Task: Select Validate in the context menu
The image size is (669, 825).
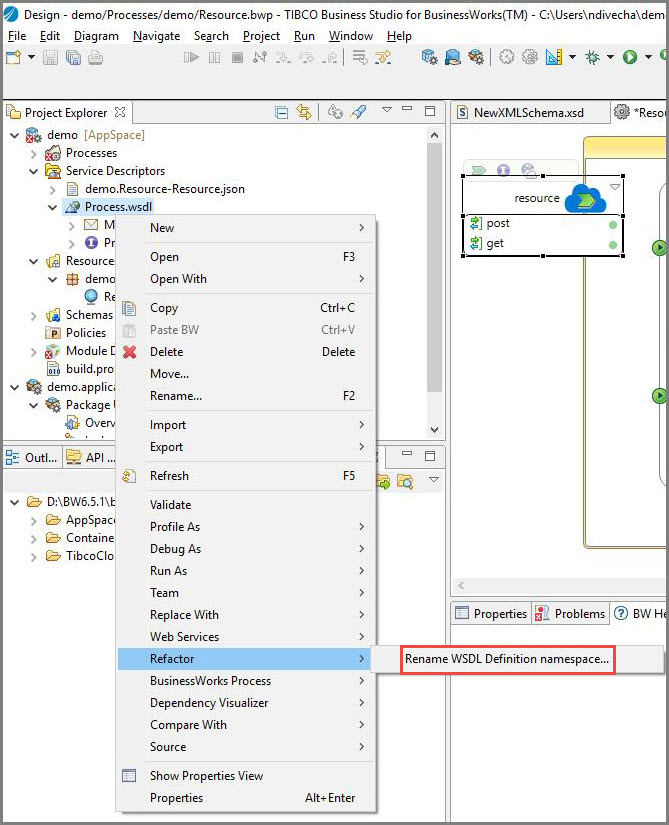Action: point(245,505)
